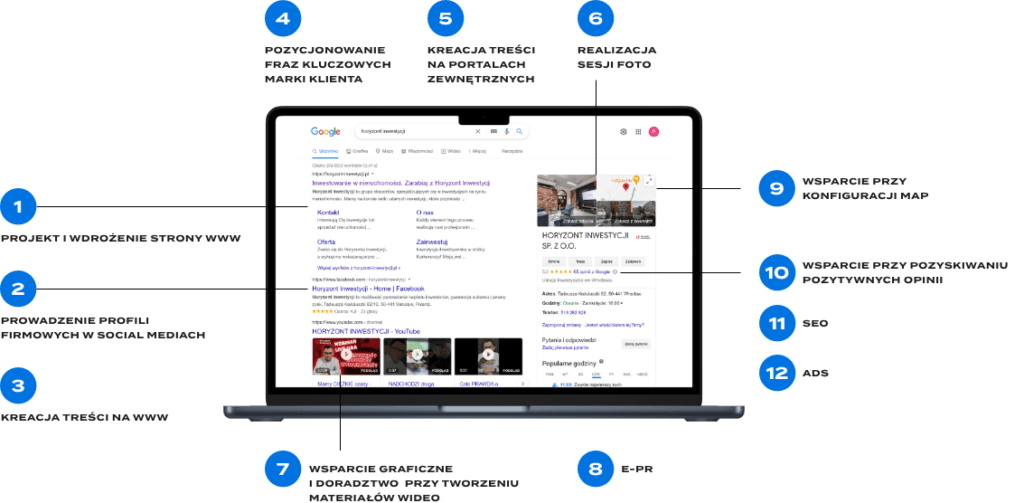Switch to the Grafika tab

coord(357,151)
